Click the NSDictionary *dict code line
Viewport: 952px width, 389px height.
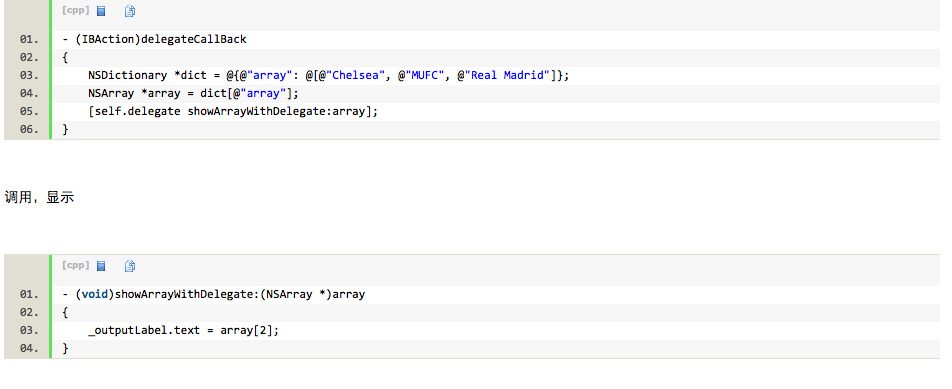[328, 76]
